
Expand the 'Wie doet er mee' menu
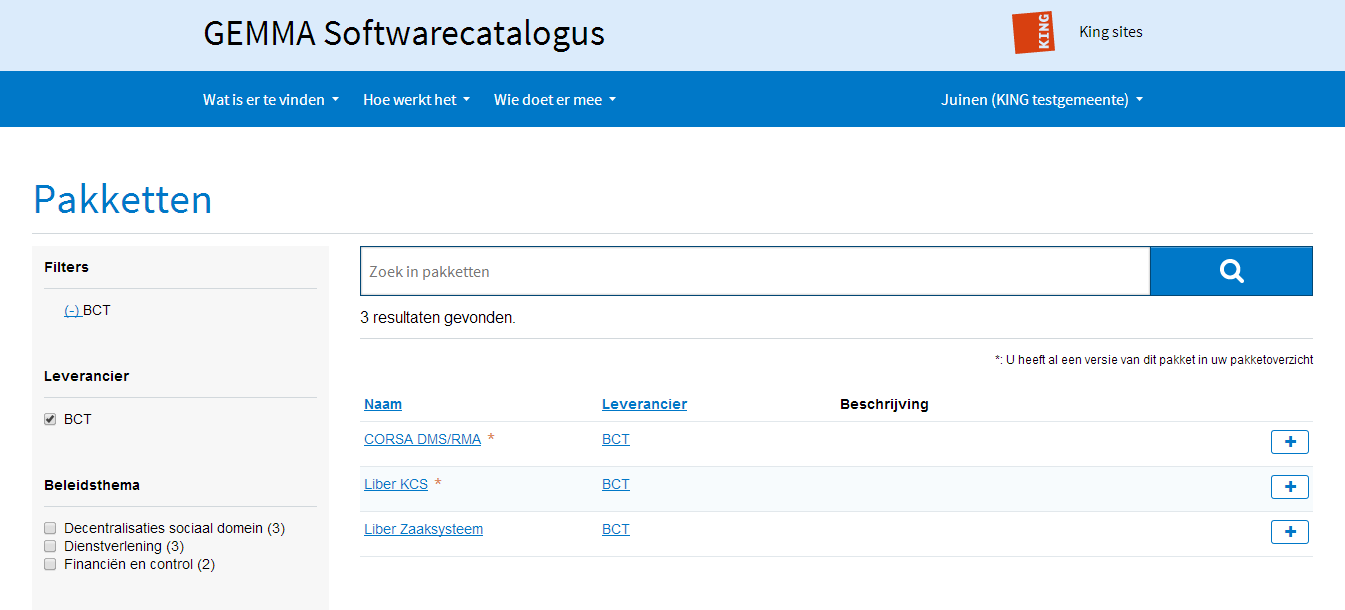pyautogui.click(x=555, y=99)
